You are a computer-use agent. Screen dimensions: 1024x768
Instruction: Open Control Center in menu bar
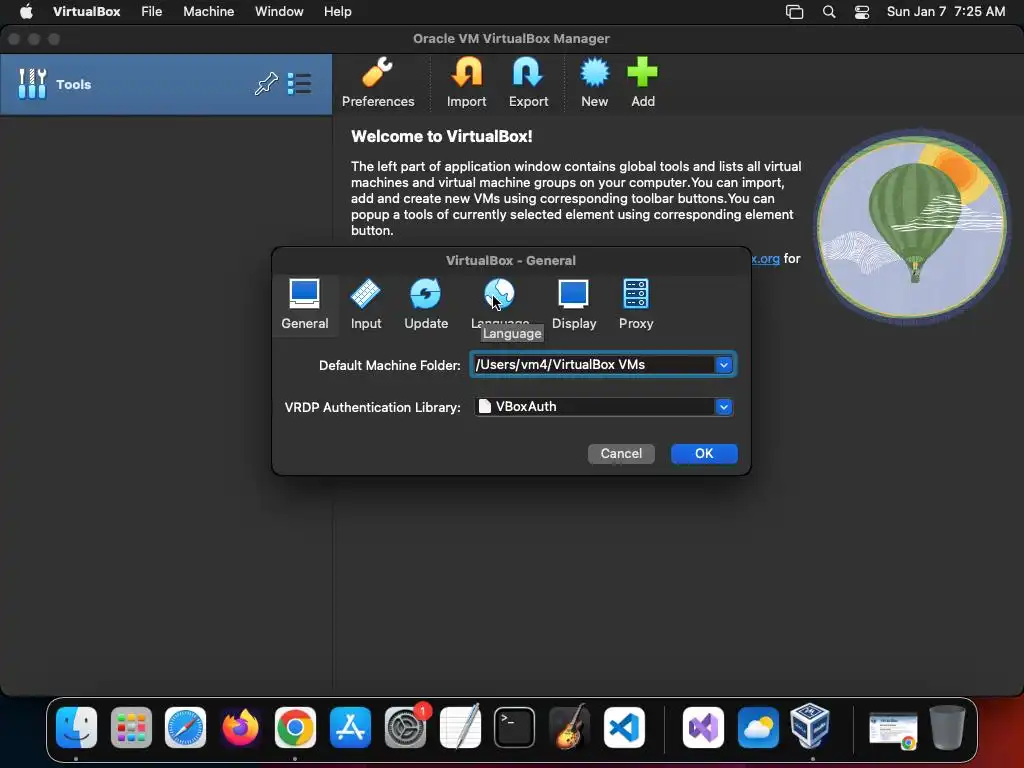point(862,12)
